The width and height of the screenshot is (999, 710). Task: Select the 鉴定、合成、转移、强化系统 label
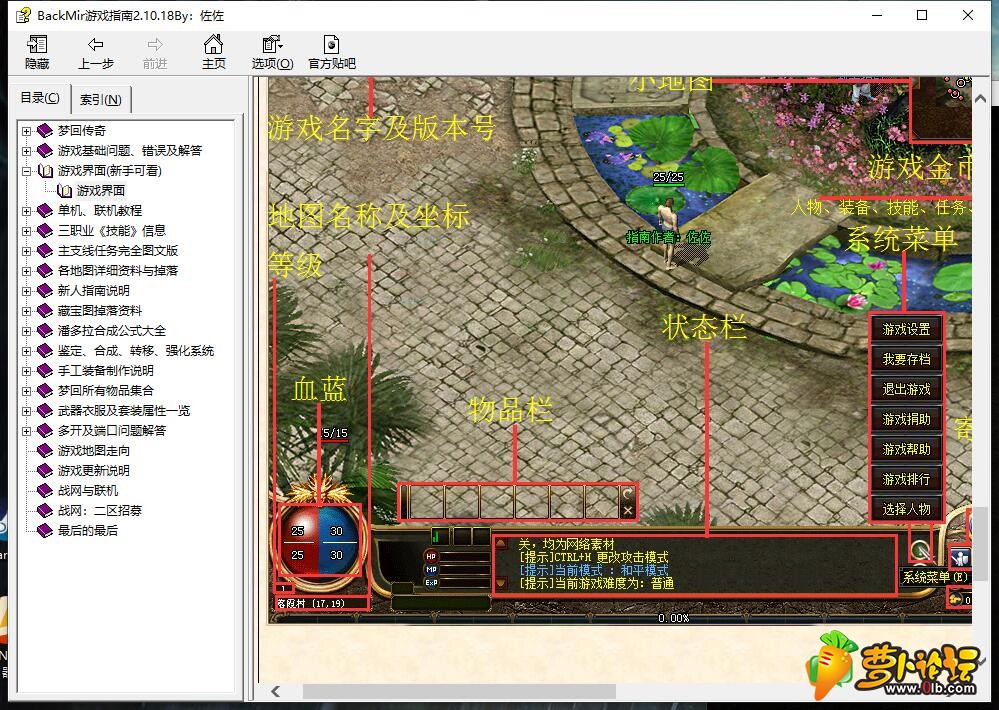[x=136, y=351]
